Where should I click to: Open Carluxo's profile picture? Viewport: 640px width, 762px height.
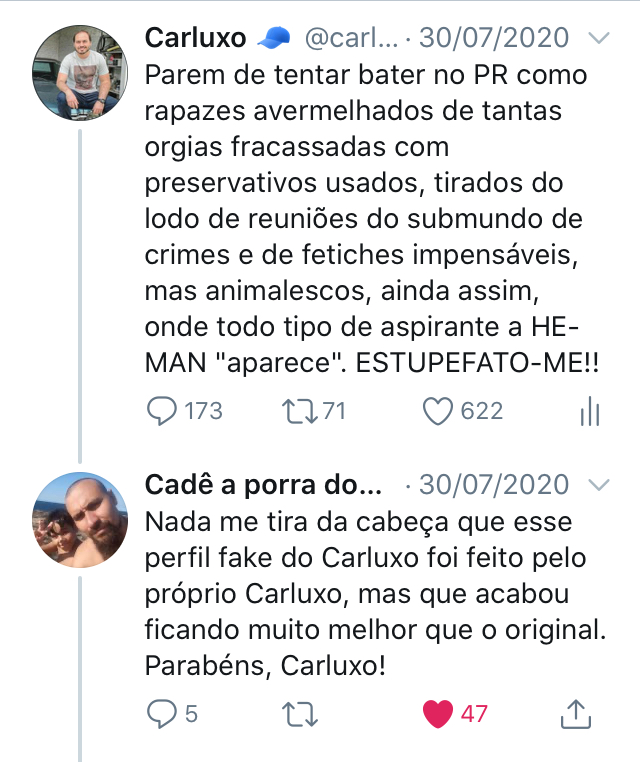[x=81, y=70]
